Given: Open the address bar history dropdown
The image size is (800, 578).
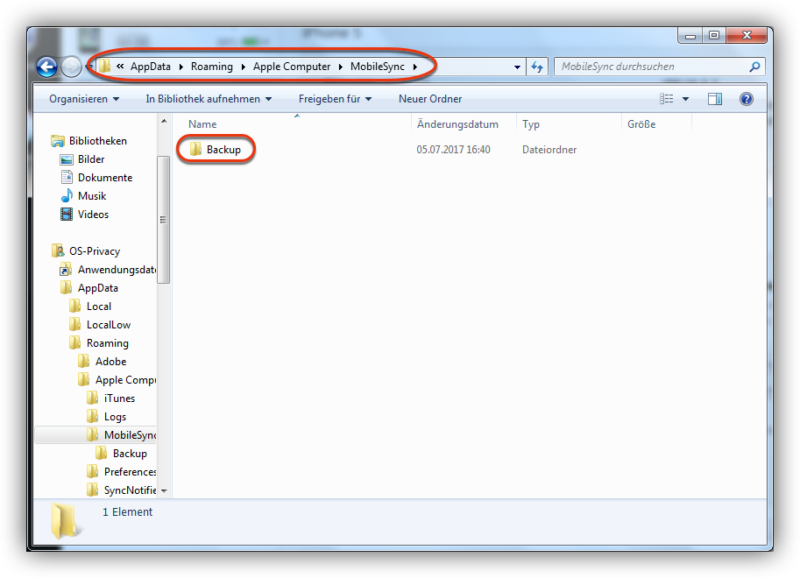Looking at the screenshot, I should click(517, 67).
